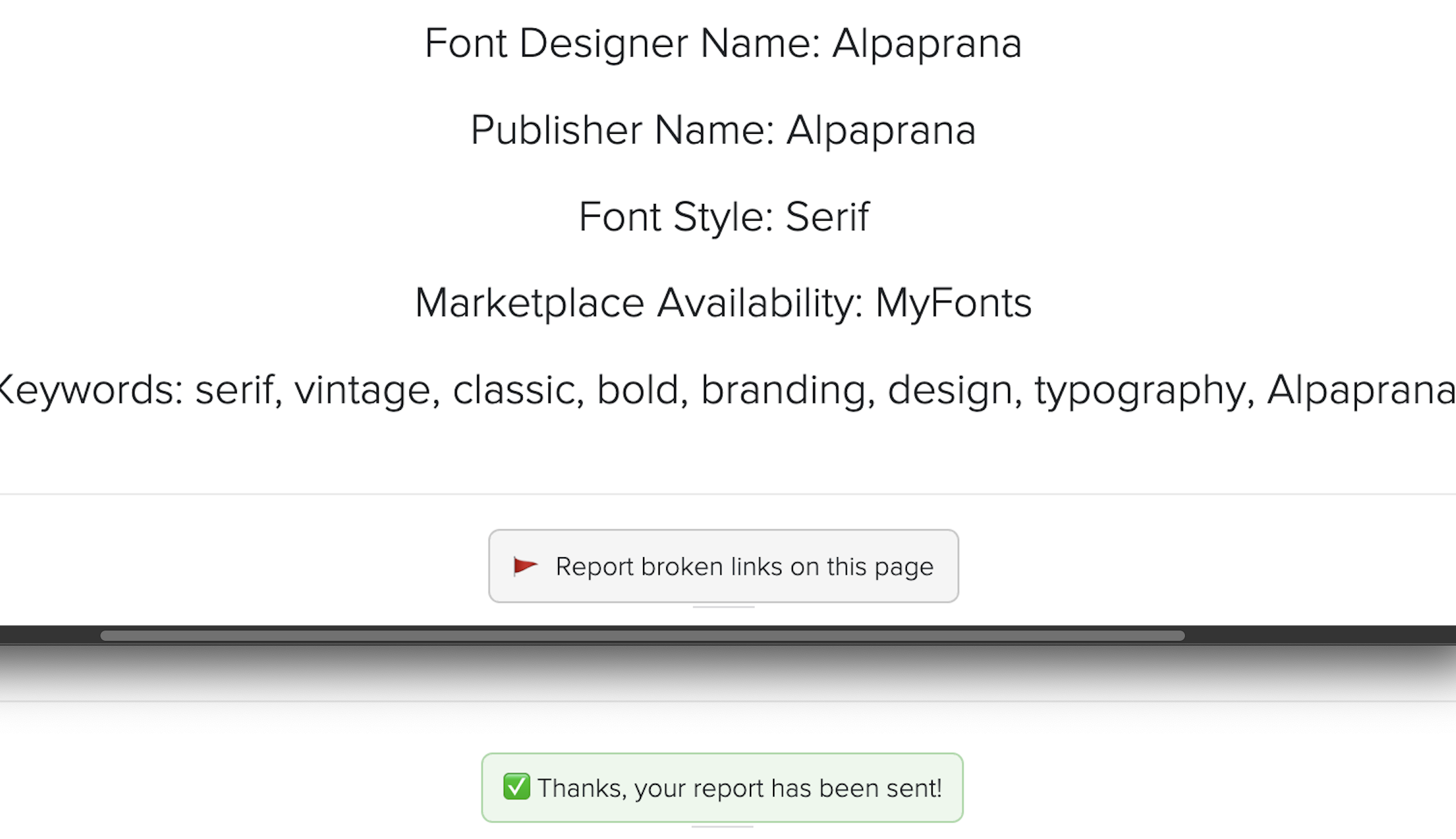Image resolution: width=1456 pixels, height=839 pixels.
Task: Click the green checkmark icon
Action: (516, 787)
